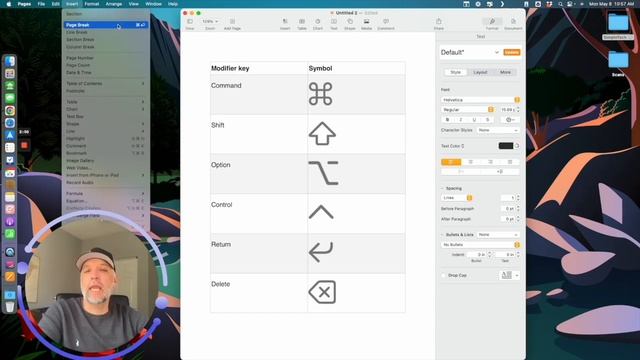The height and width of the screenshot is (360, 640).
Task: Select justified text alignment
Action: pos(510,162)
